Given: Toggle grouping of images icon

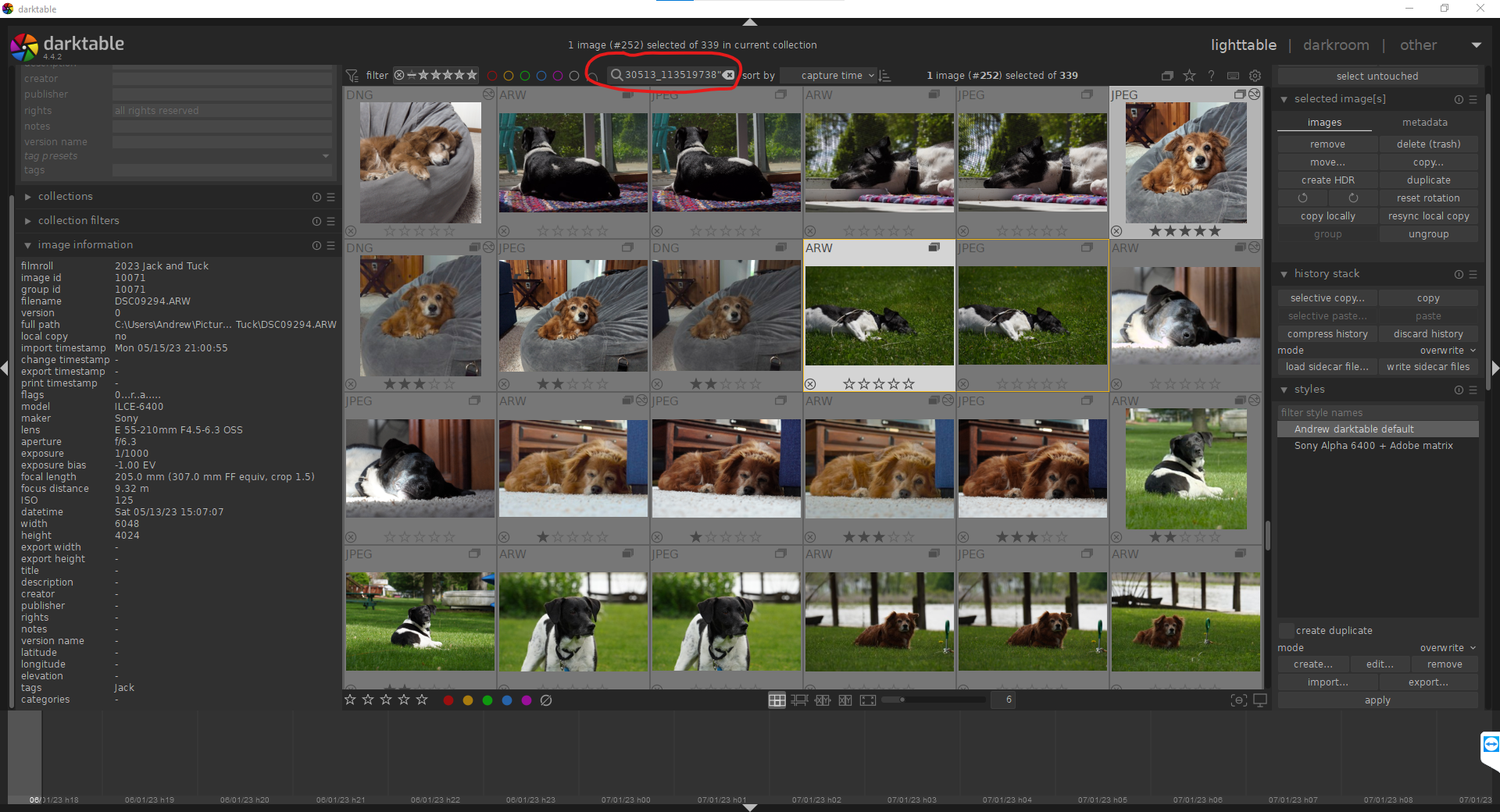Looking at the screenshot, I should (1167, 76).
